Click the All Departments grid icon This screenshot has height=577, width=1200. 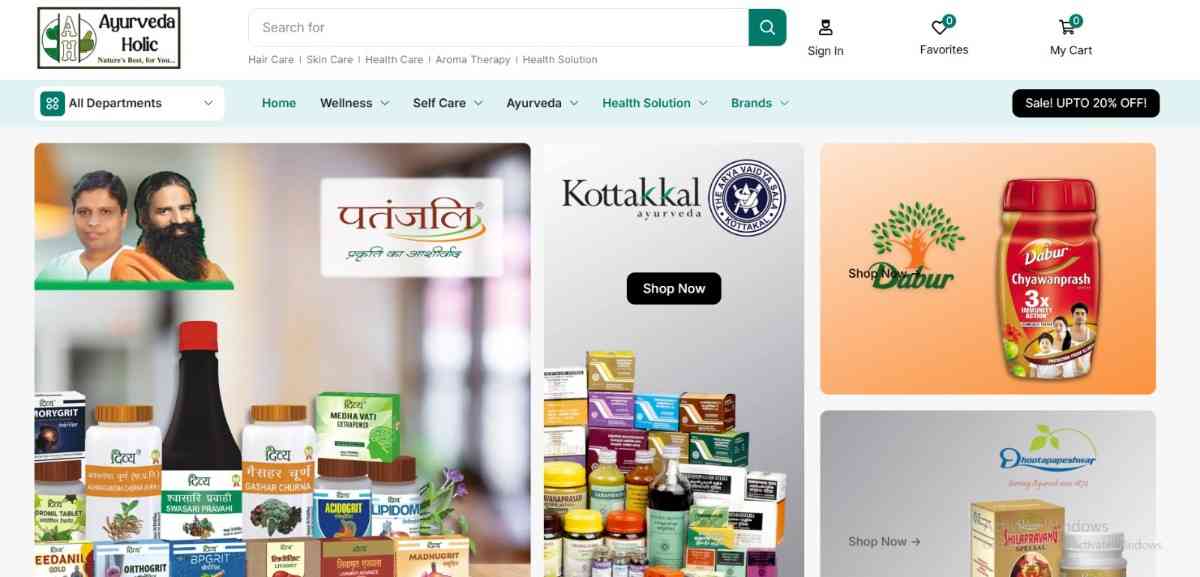click(52, 103)
